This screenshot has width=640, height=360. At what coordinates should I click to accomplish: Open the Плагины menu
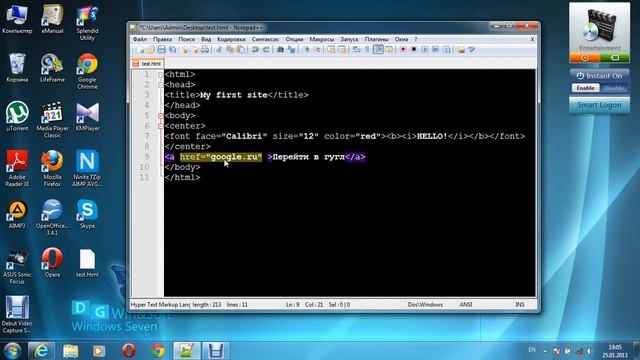tap(376, 39)
